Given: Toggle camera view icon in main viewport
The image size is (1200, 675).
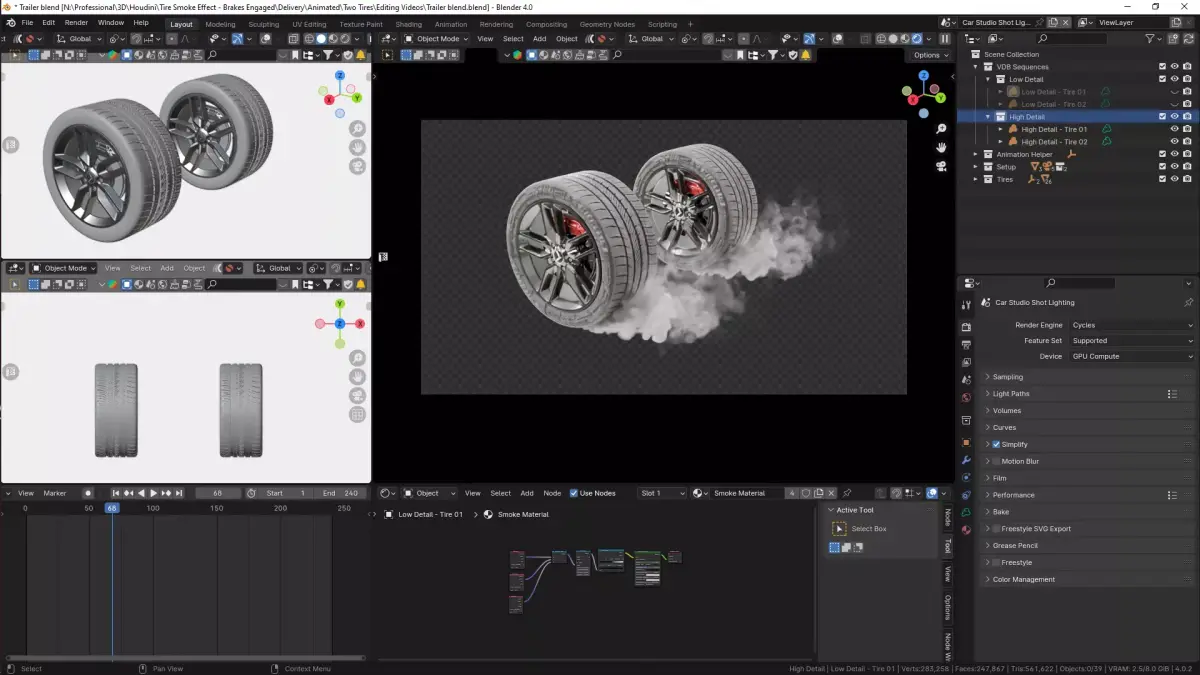Looking at the screenshot, I should click(x=941, y=166).
